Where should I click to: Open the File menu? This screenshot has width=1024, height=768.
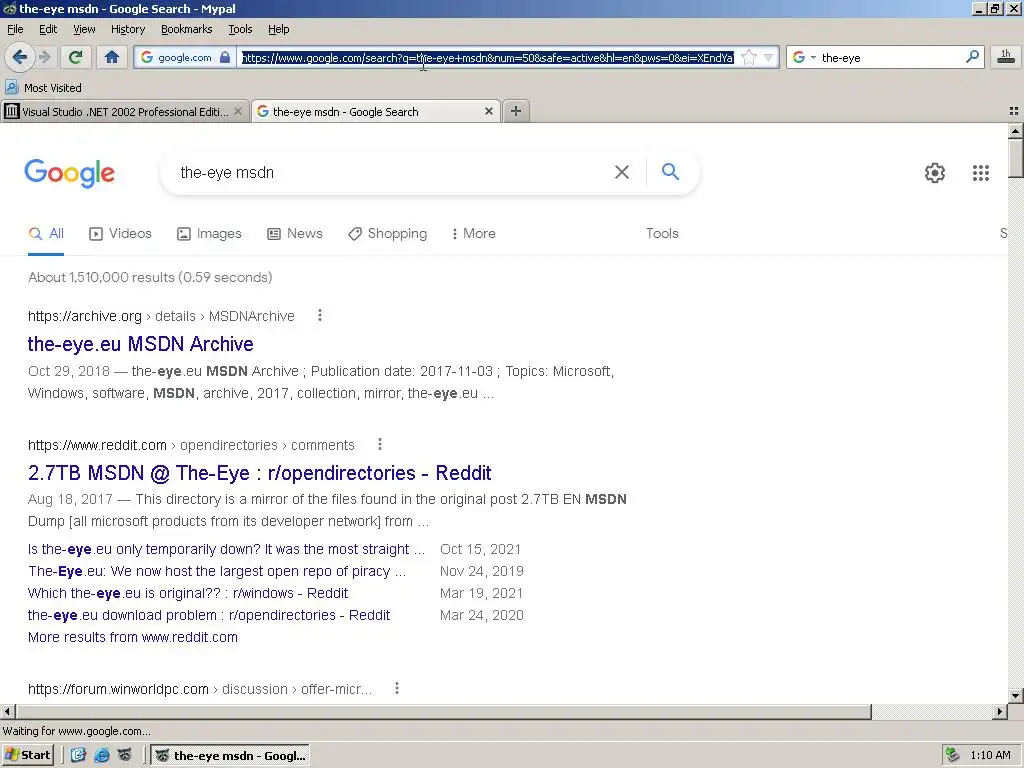15,29
